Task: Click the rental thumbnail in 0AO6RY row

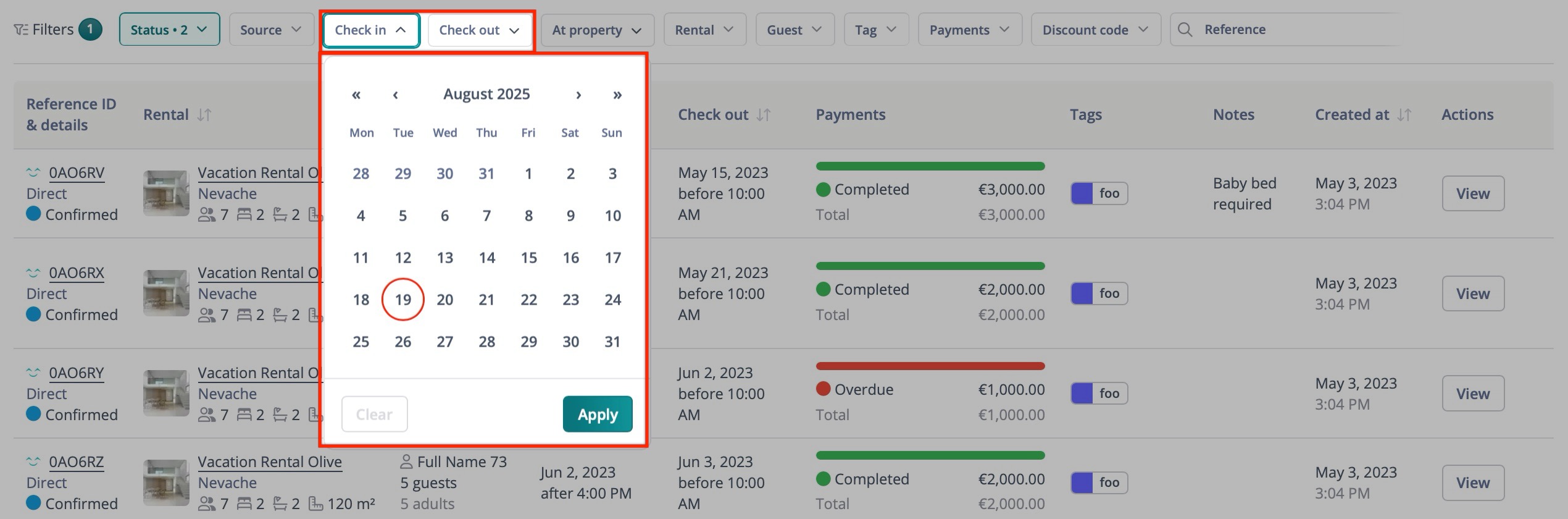Action: click(x=166, y=394)
